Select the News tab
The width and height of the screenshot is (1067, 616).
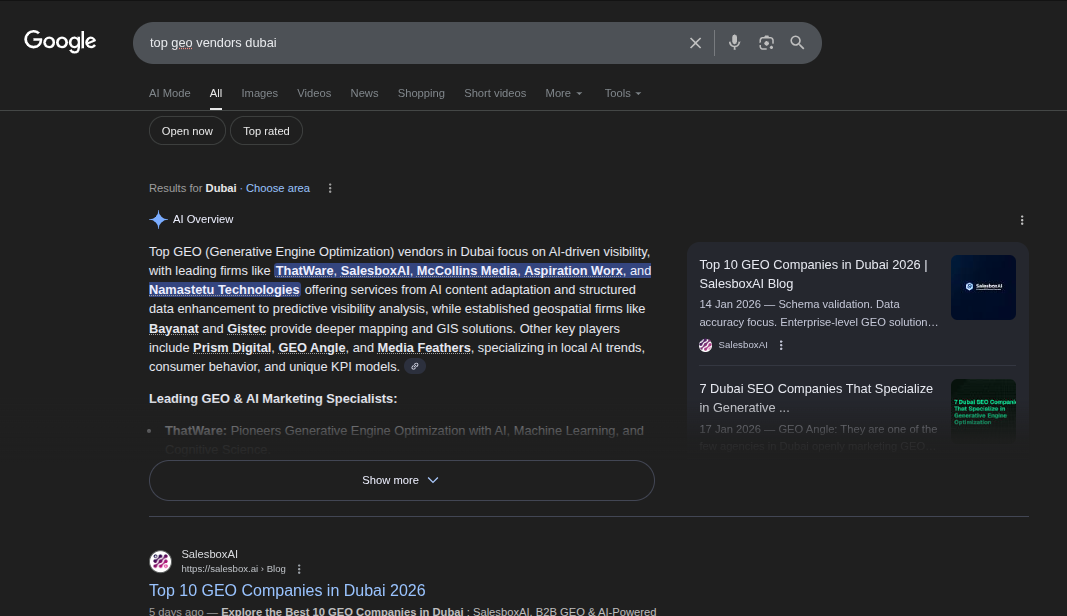[x=364, y=93]
